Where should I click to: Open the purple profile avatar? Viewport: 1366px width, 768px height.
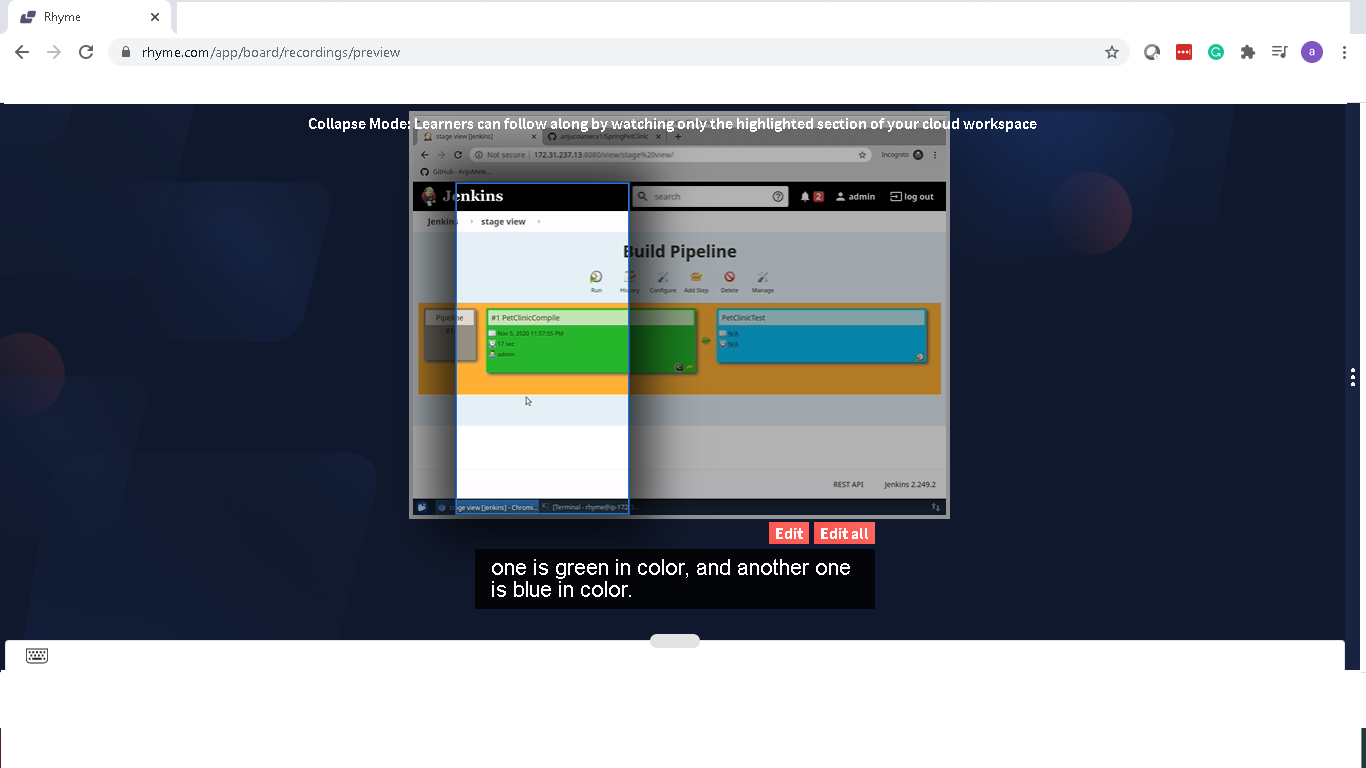[1312, 52]
